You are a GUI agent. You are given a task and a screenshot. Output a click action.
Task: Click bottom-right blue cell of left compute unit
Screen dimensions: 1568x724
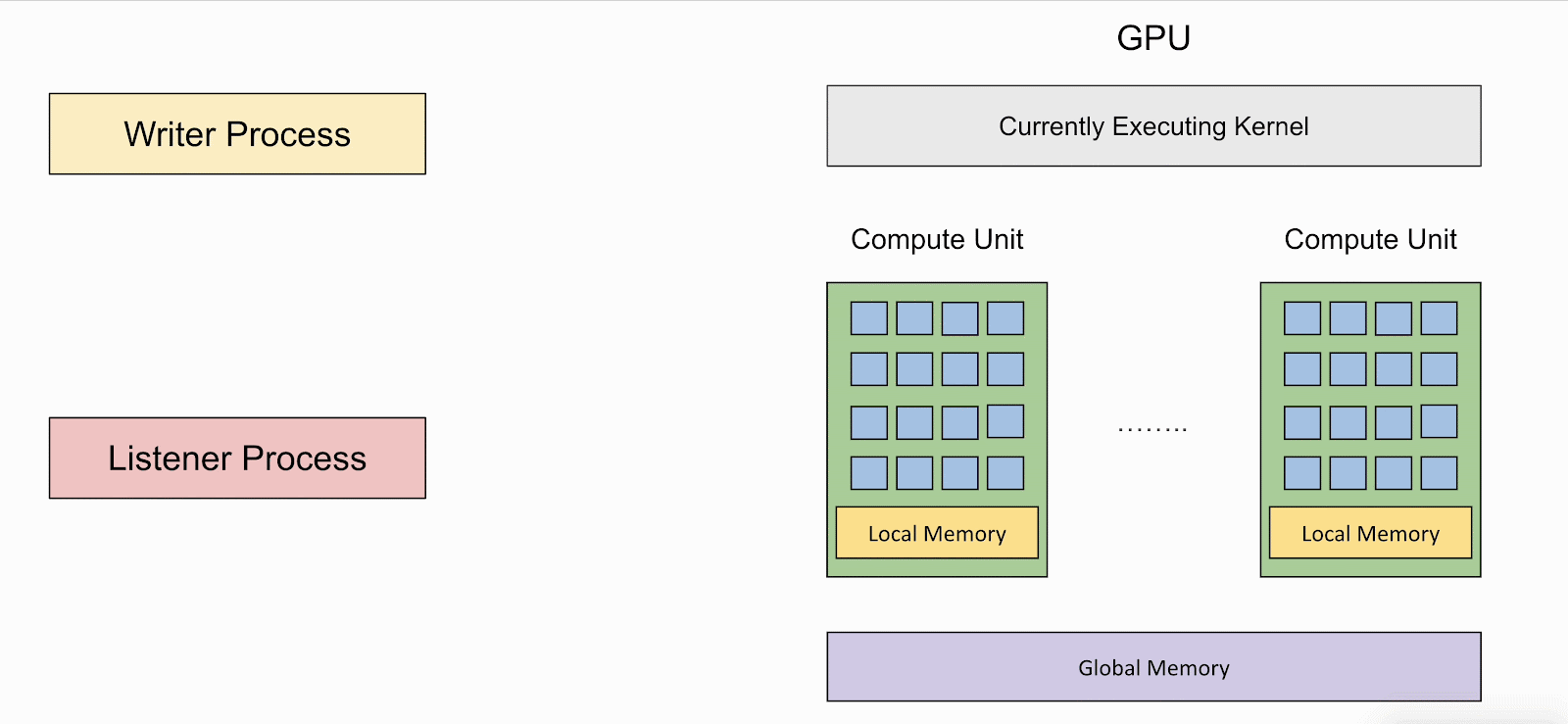tap(1005, 473)
